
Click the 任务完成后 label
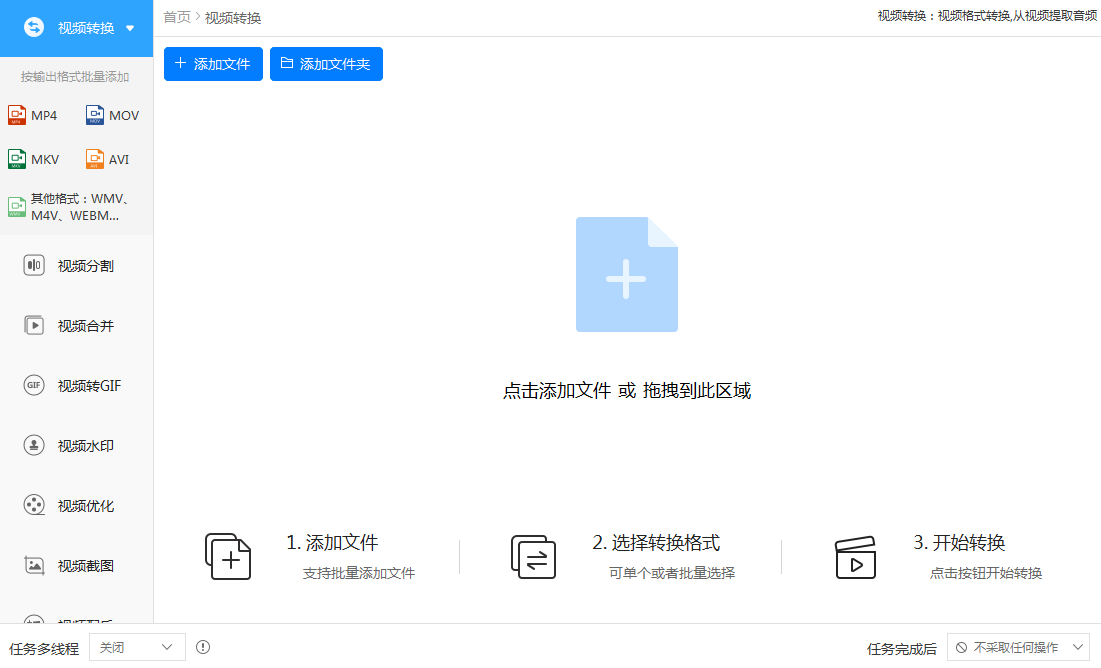click(902, 649)
